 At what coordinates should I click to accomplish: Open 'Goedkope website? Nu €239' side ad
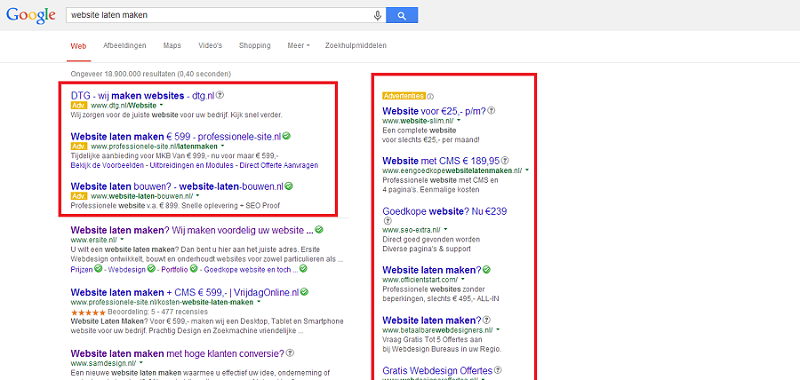[444, 211]
